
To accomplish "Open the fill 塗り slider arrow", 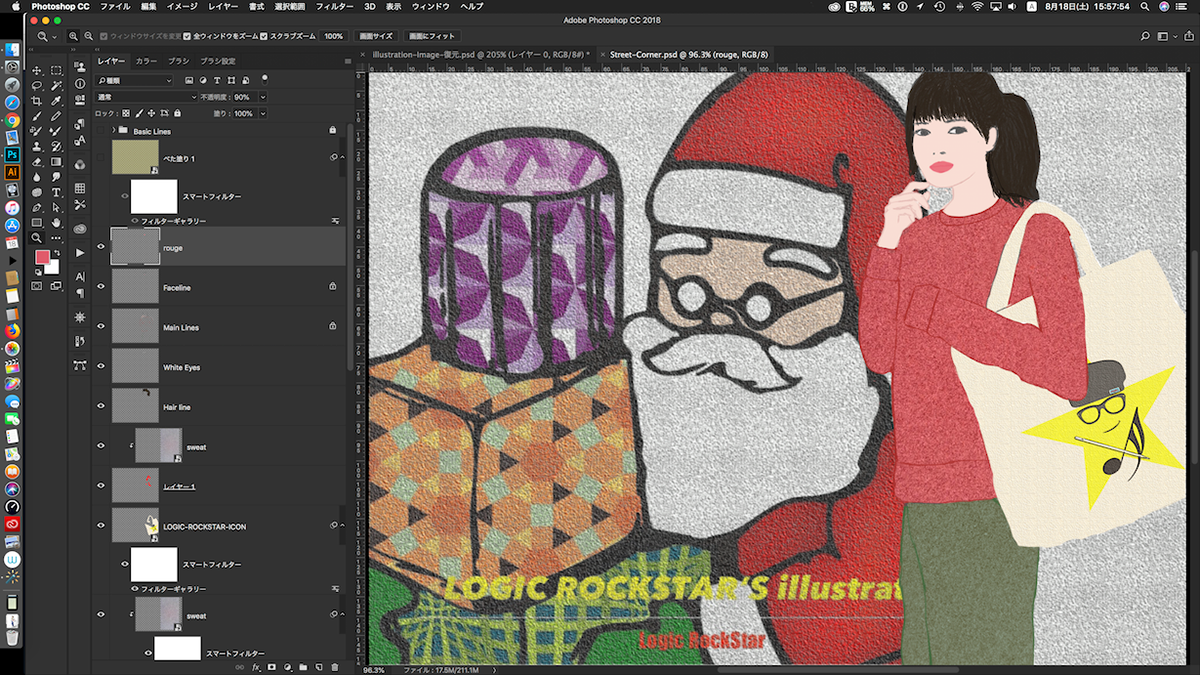I will tap(263, 114).
